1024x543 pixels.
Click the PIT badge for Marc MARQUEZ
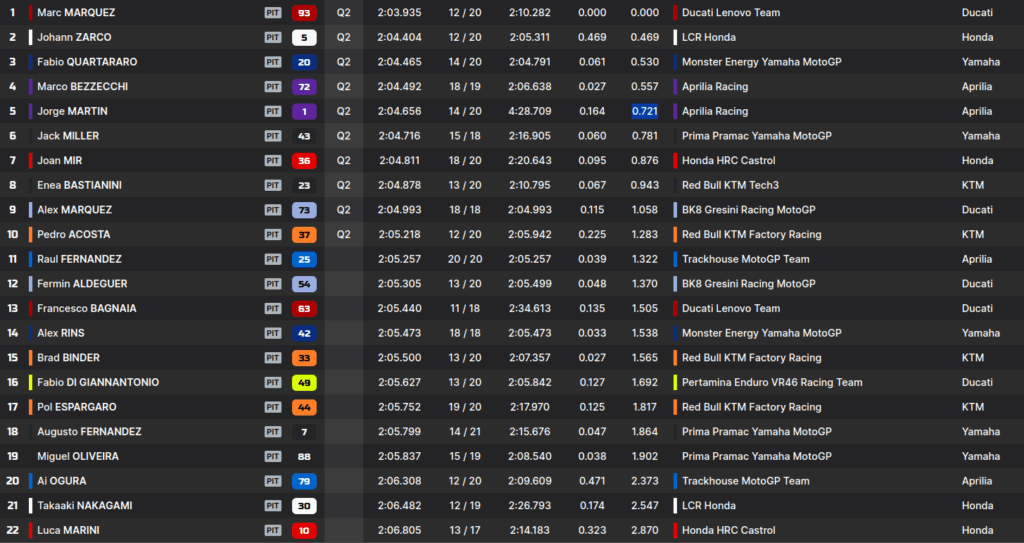(272, 12)
